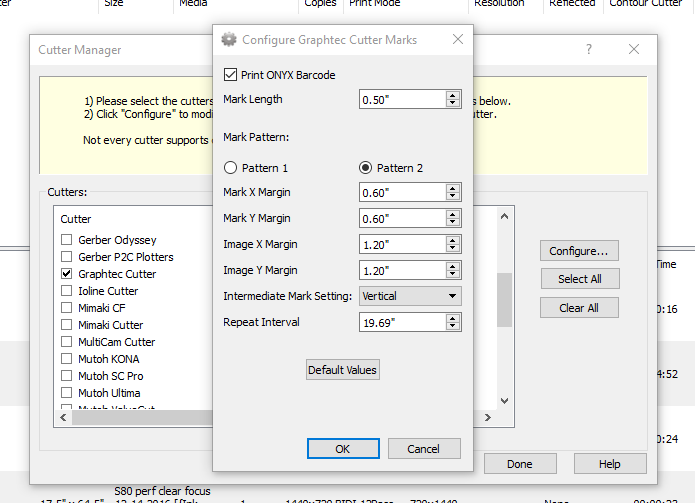This screenshot has width=695, height=503.
Task: Check the Mutoh SC Pro checkbox
Action: [x=66, y=376]
